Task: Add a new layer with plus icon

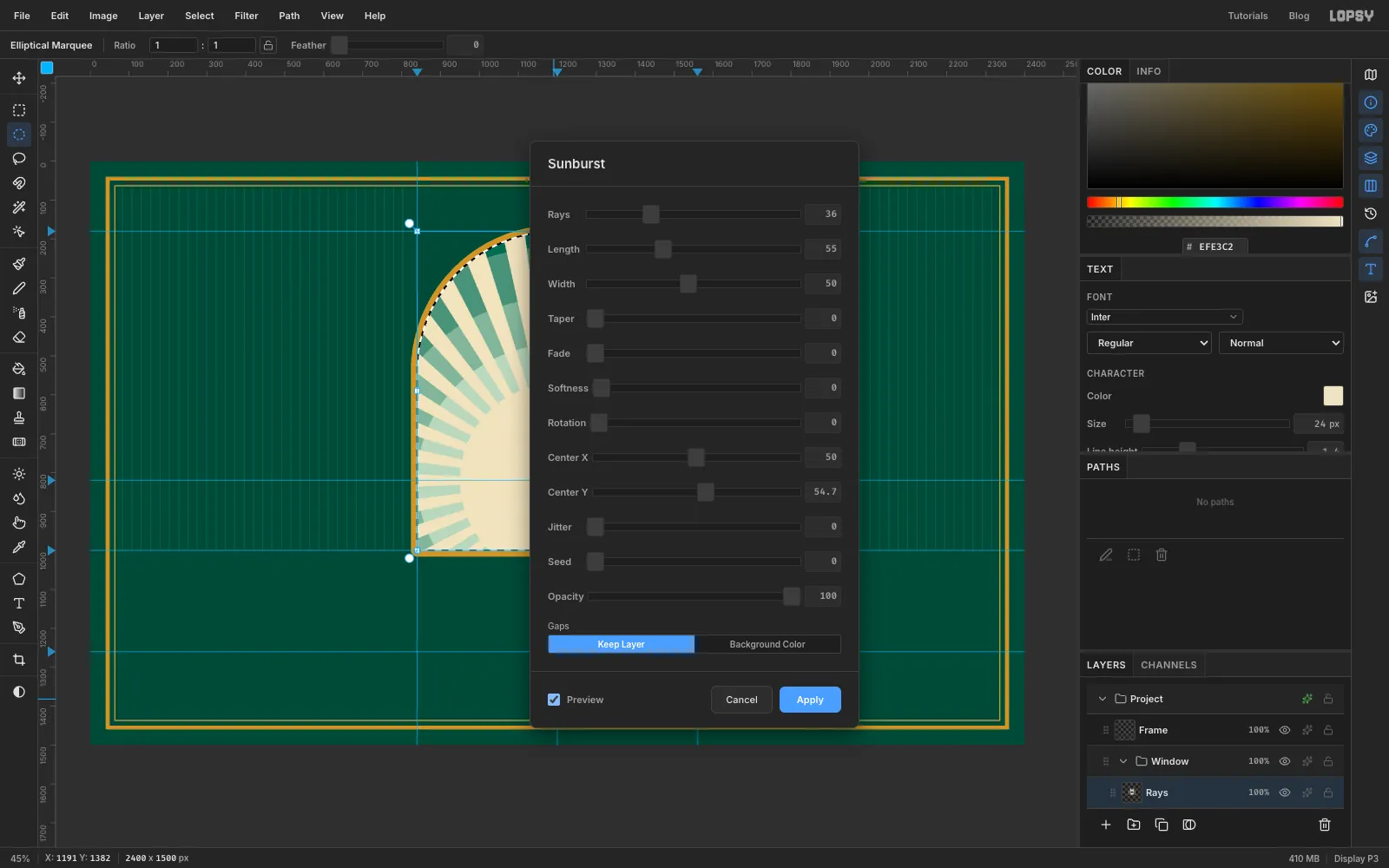Action: [x=1106, y=825]
